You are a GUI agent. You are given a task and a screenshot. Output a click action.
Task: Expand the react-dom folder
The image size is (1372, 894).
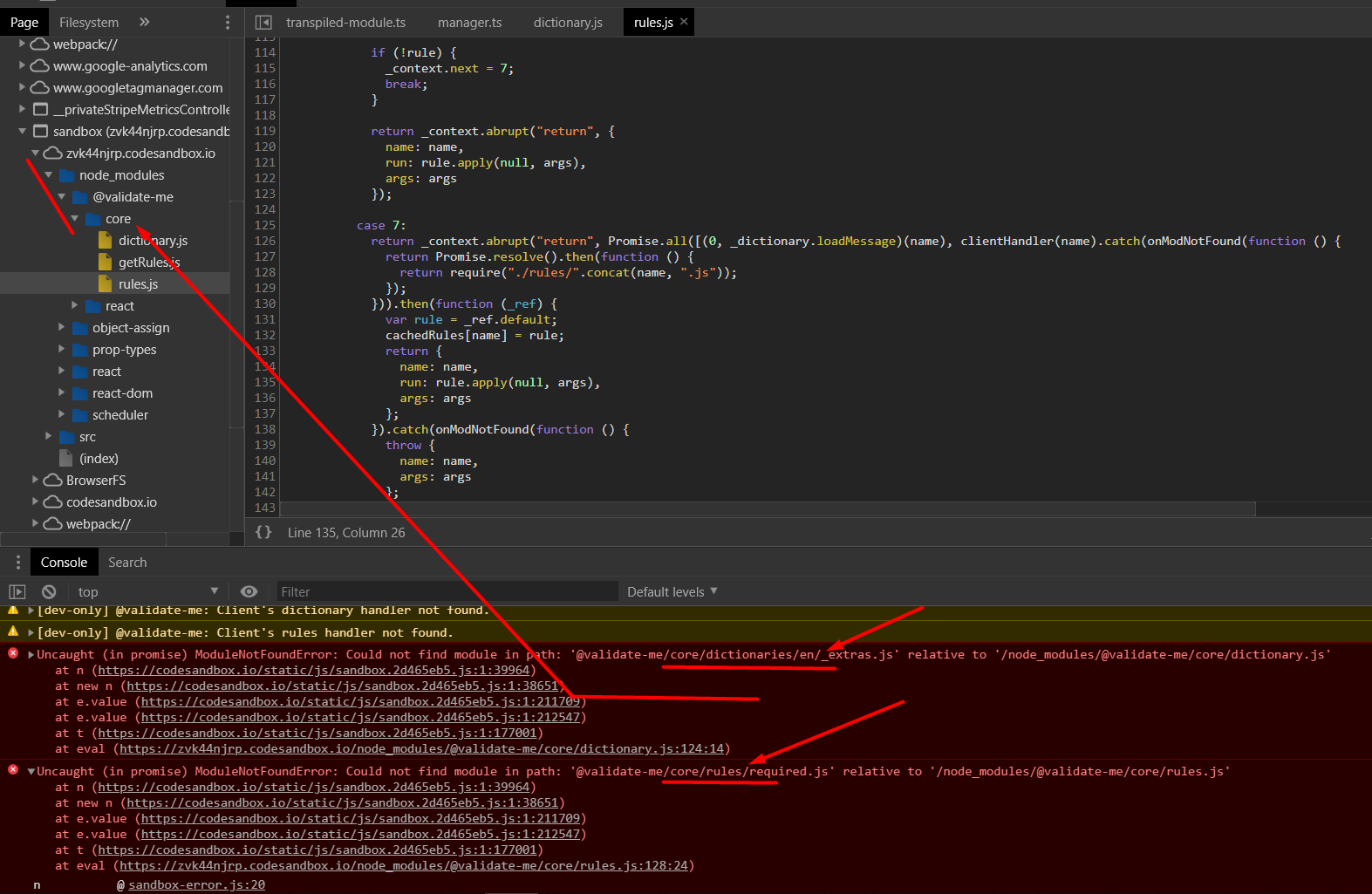pyautogui.click(x=61, y=392)
